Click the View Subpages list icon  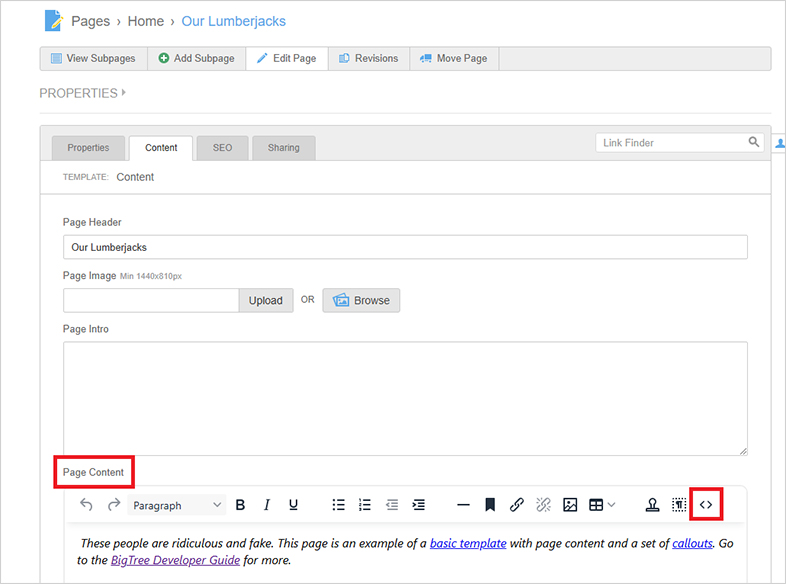click(x=56, y=58)
